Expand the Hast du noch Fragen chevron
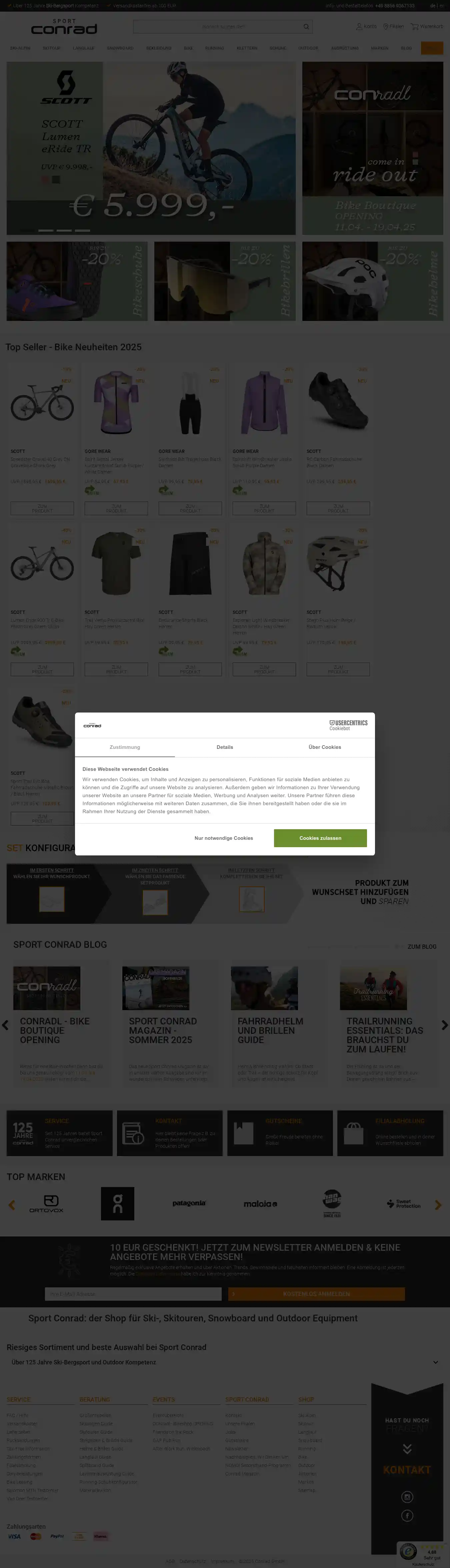Viewport: 450px width, 1568px height. [x=407, y=1448]
